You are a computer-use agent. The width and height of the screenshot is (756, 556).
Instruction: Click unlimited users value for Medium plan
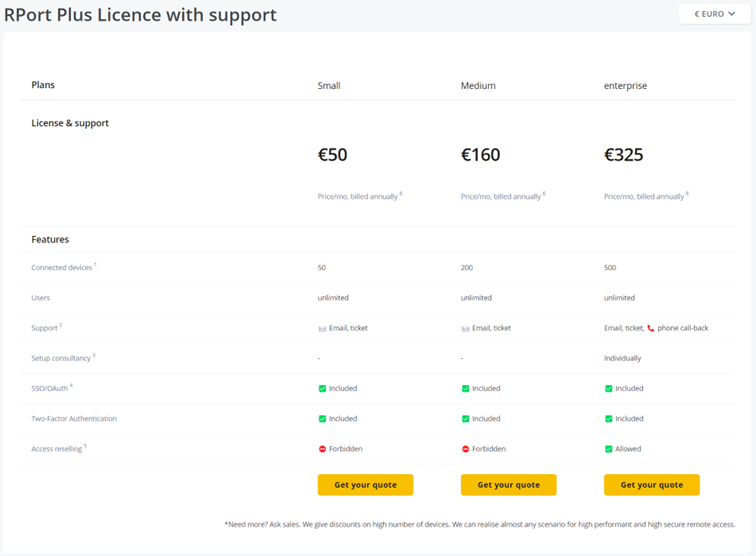click(476, 298)
